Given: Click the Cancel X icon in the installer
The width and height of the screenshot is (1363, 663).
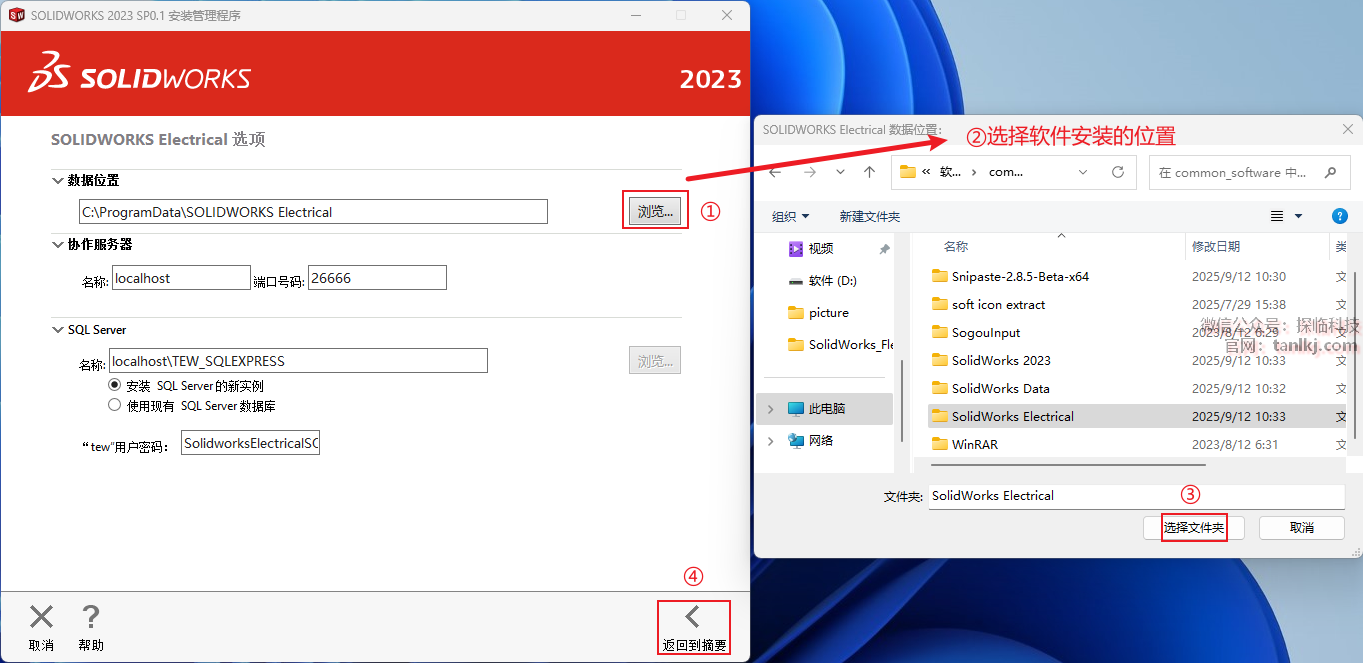Looking at the screenshot, I should pos(41,617).
